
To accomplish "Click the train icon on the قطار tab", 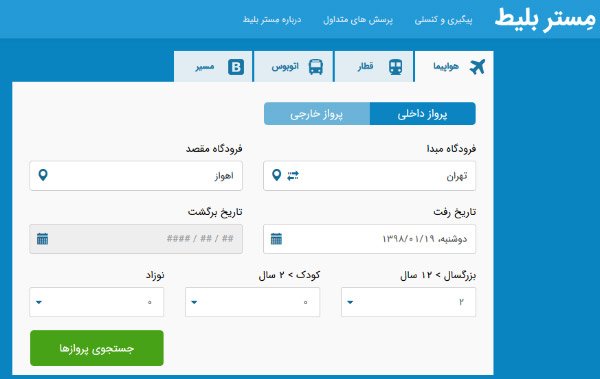I will pyautogui.click(x=395, y=67).
